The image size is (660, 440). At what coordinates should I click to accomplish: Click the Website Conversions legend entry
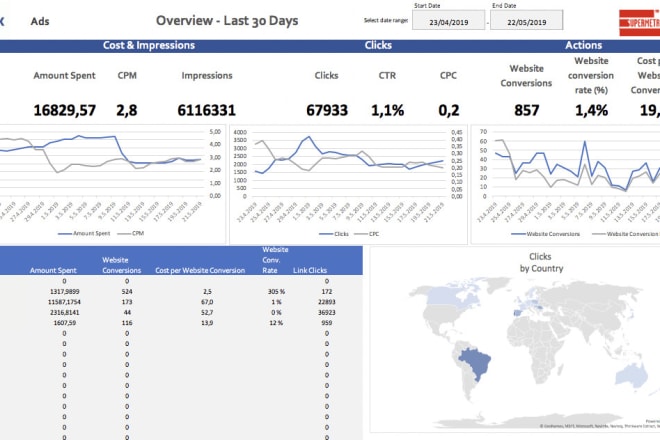click(x=546, y=234)
